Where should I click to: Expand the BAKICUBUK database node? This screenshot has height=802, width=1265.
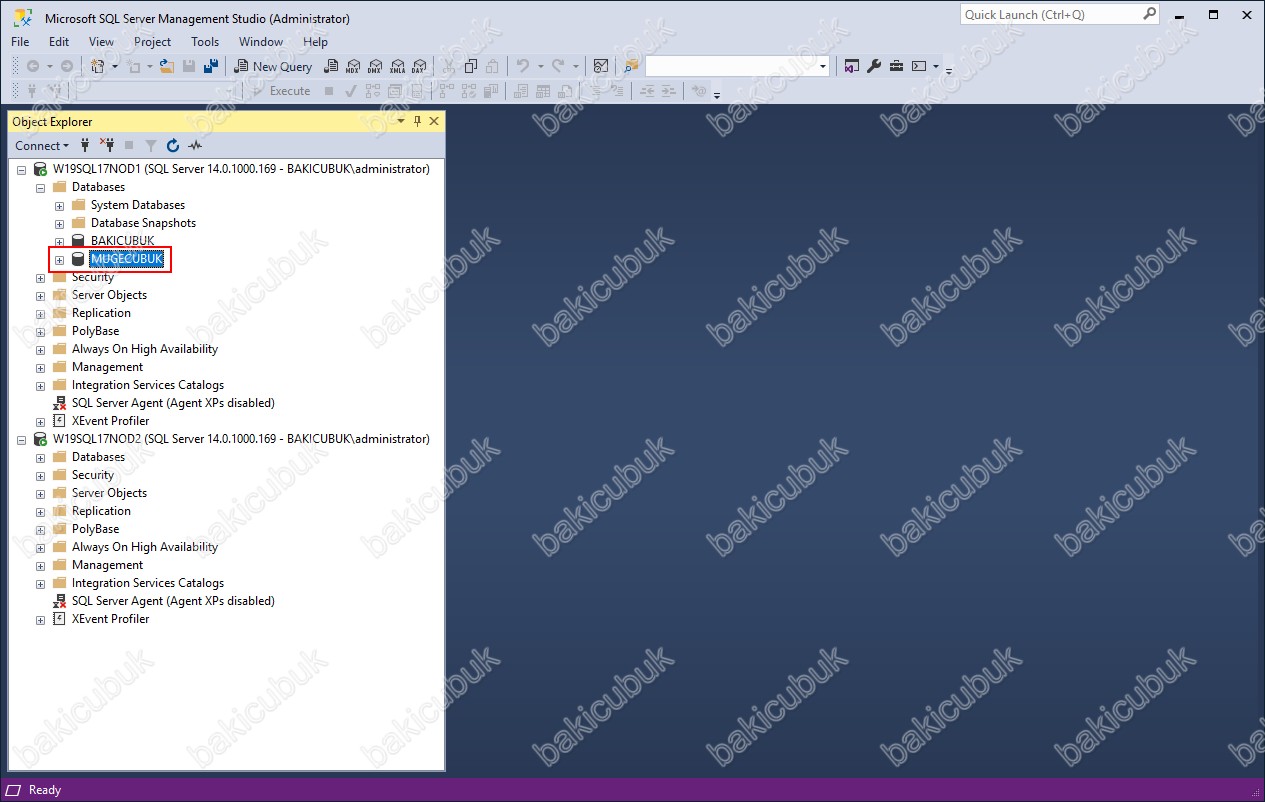click(x=59, y=242)
